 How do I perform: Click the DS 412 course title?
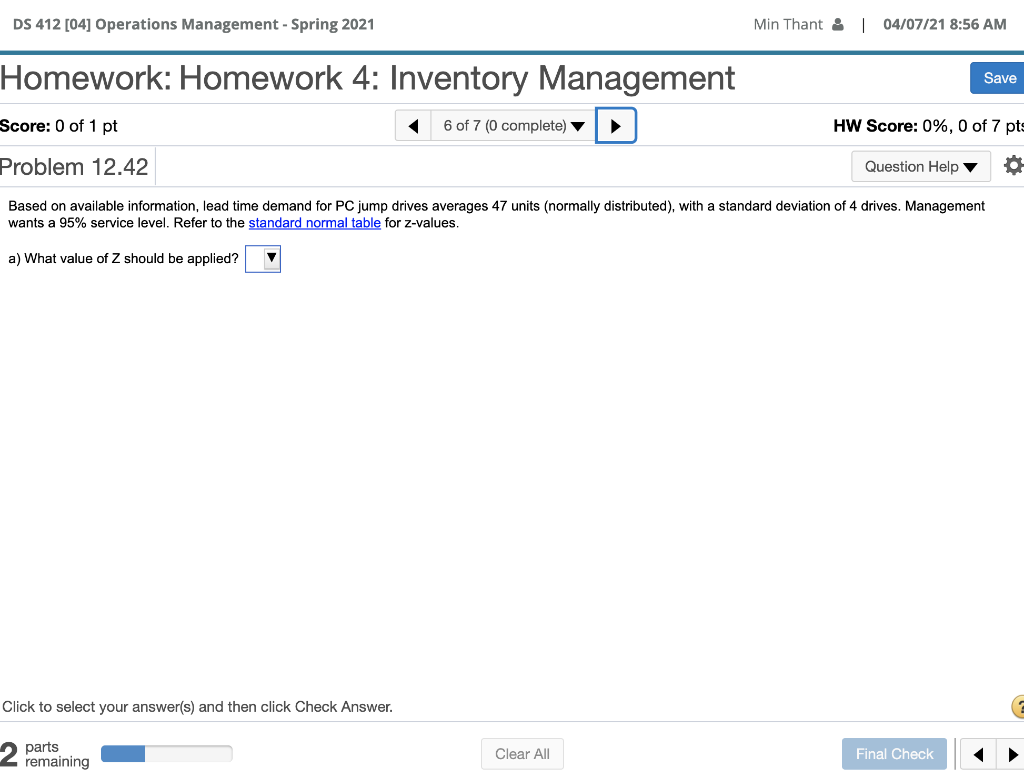(194, 24)
